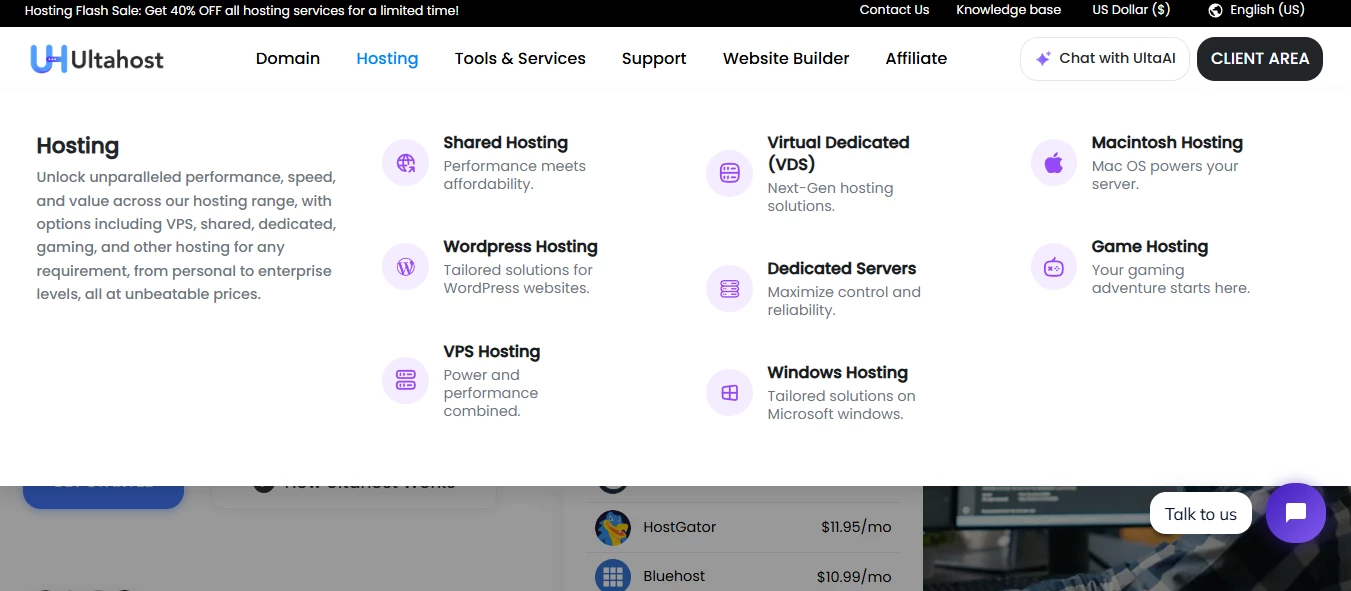This screenshot has height=591, width=1351.
Task: Open the Knowledge base link
Action: click(1008, 10)
